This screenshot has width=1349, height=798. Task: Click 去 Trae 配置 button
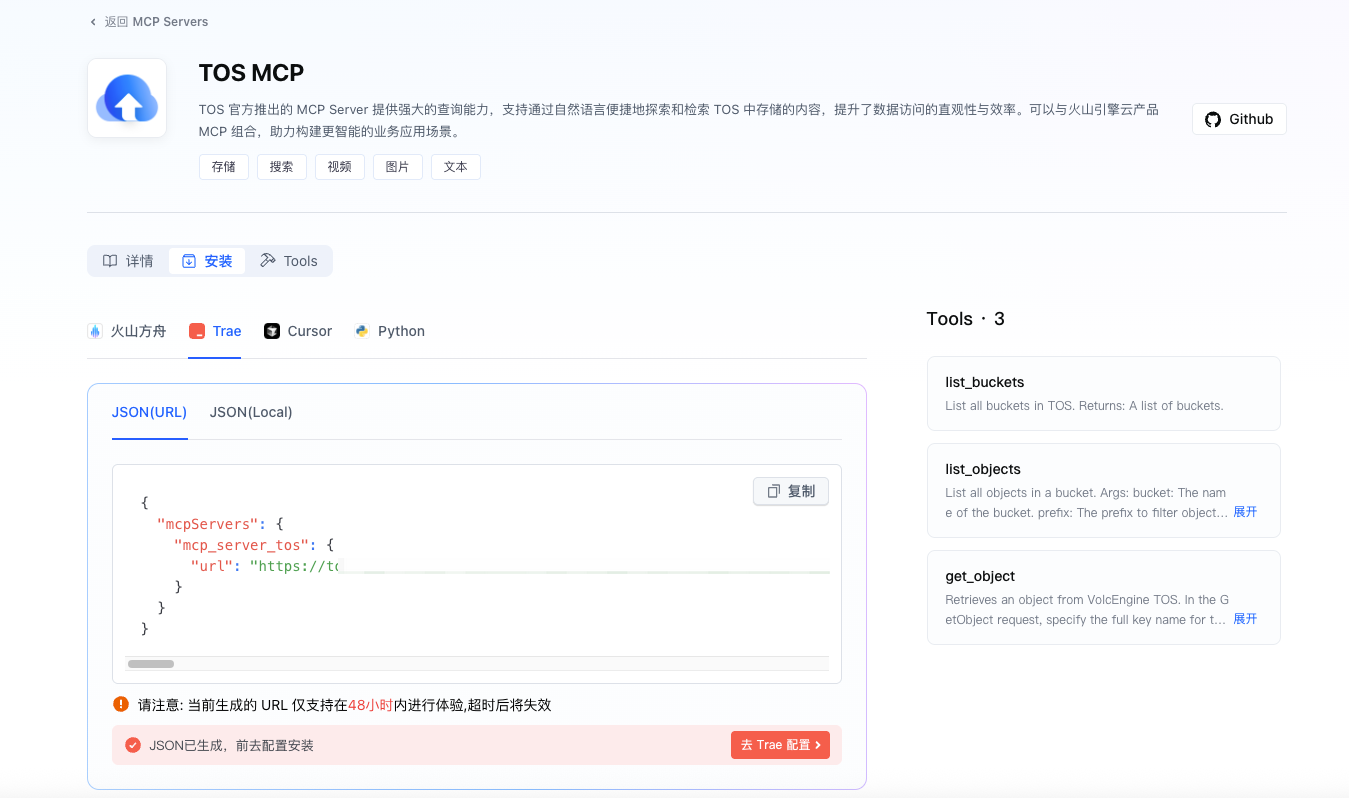780,745
